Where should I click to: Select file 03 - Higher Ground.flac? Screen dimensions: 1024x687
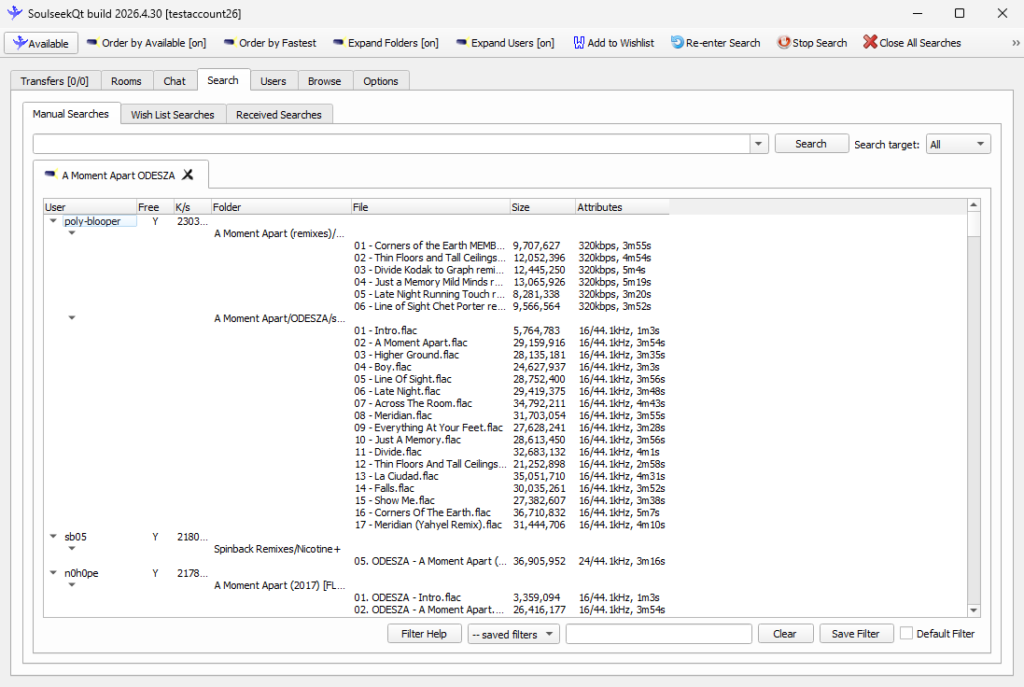click(x=406, y=355)
